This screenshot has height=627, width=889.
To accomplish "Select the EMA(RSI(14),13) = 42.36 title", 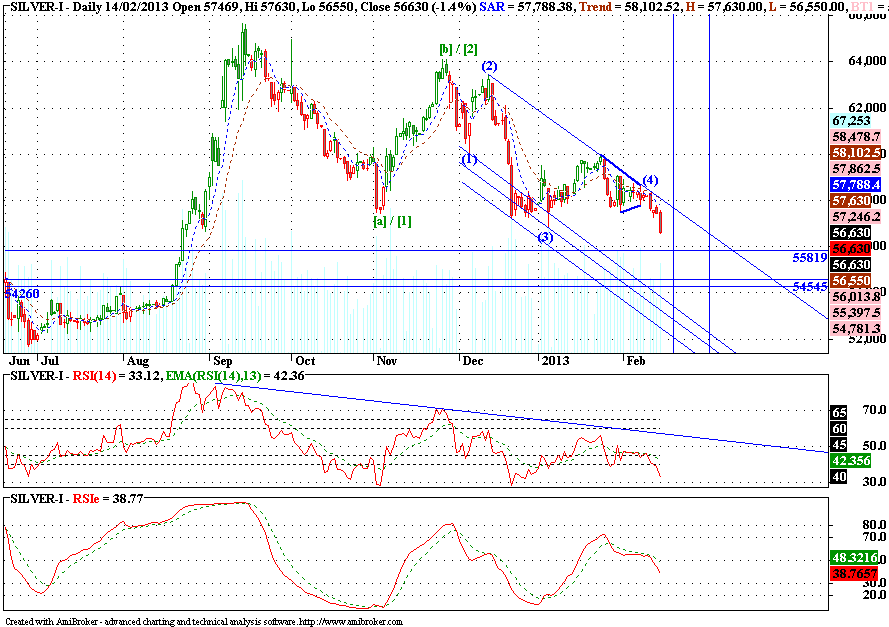I will (x=235, y=375).
